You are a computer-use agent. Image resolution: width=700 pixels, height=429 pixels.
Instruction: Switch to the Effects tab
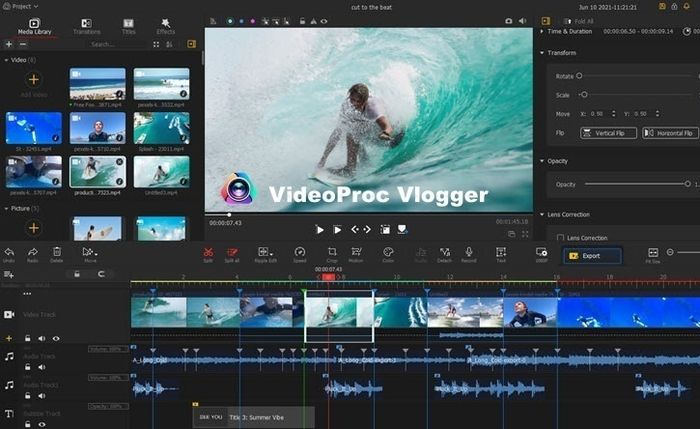point(166,26)
